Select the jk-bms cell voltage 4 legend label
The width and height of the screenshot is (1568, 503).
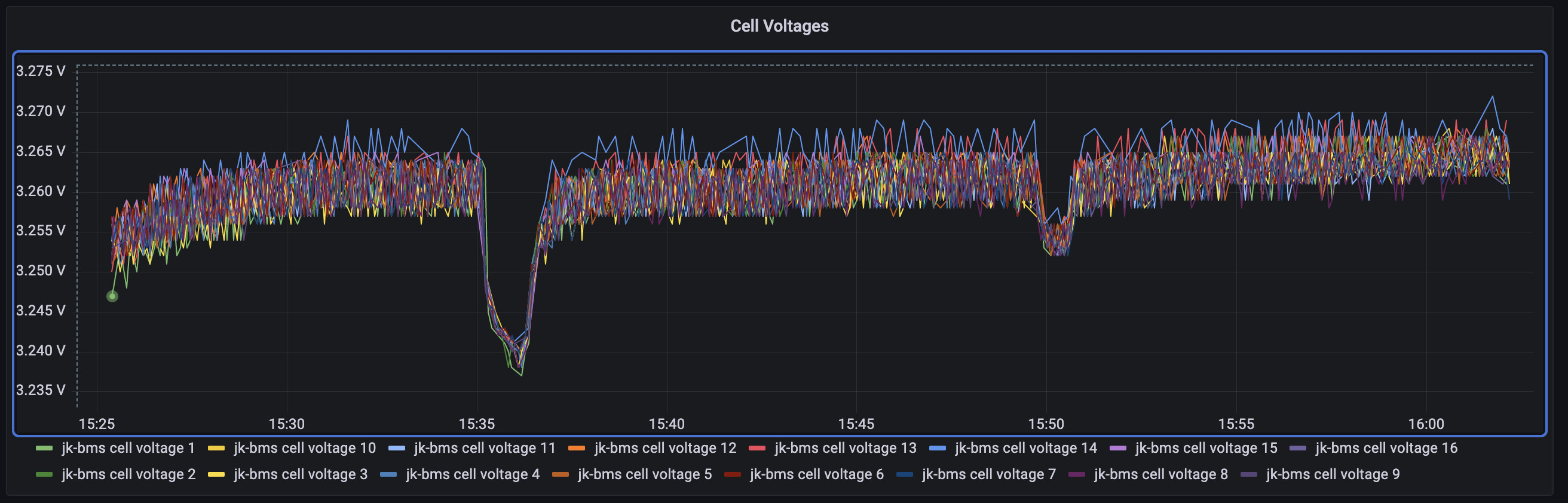tap(472, 474)
